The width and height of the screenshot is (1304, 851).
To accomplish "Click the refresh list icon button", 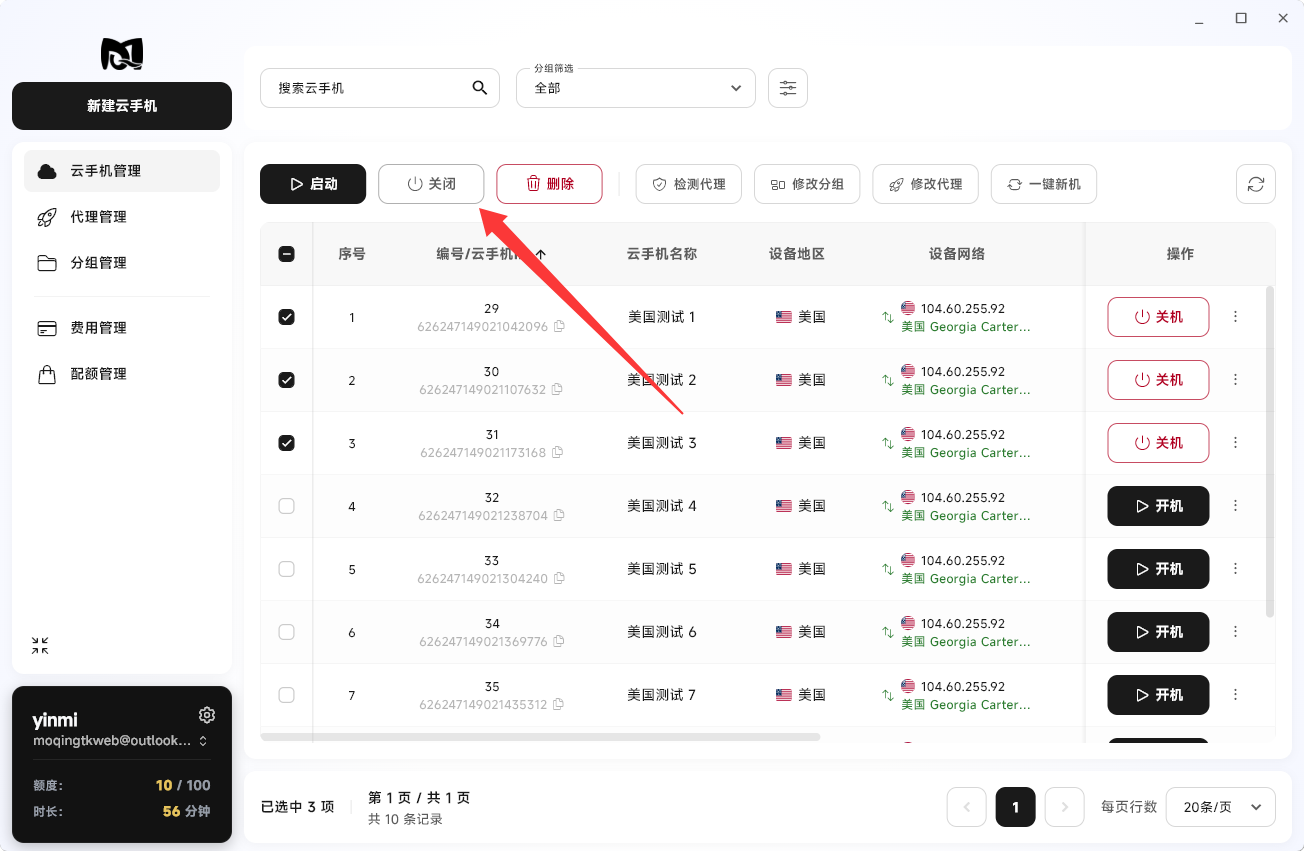I will (1256, 184).
